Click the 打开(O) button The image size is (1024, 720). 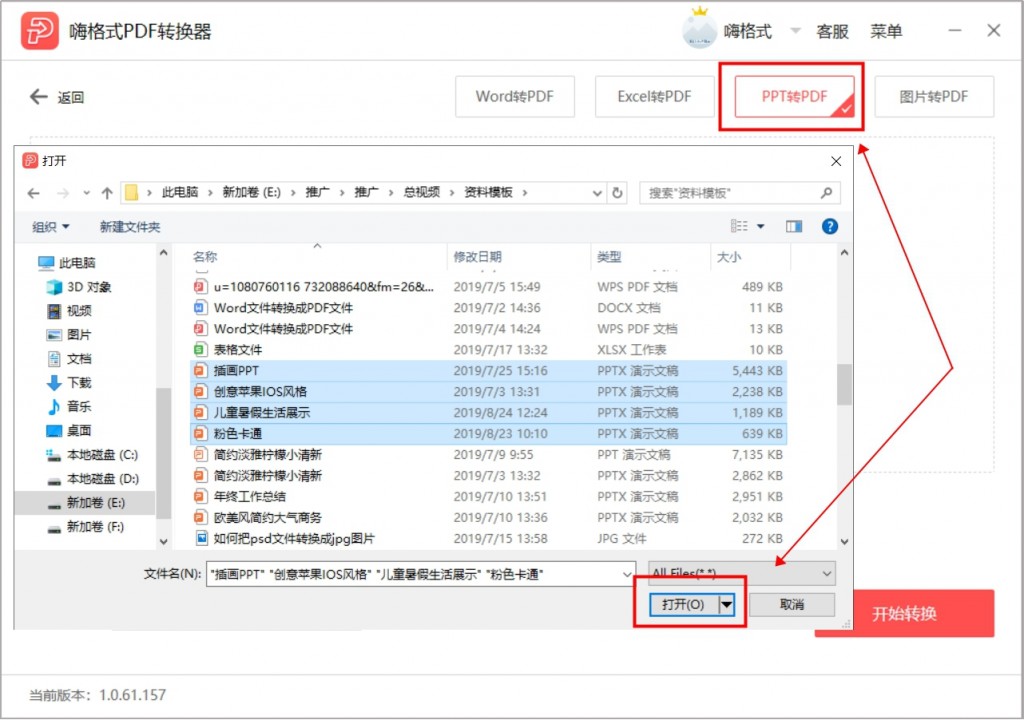click(x=683, y=604)
